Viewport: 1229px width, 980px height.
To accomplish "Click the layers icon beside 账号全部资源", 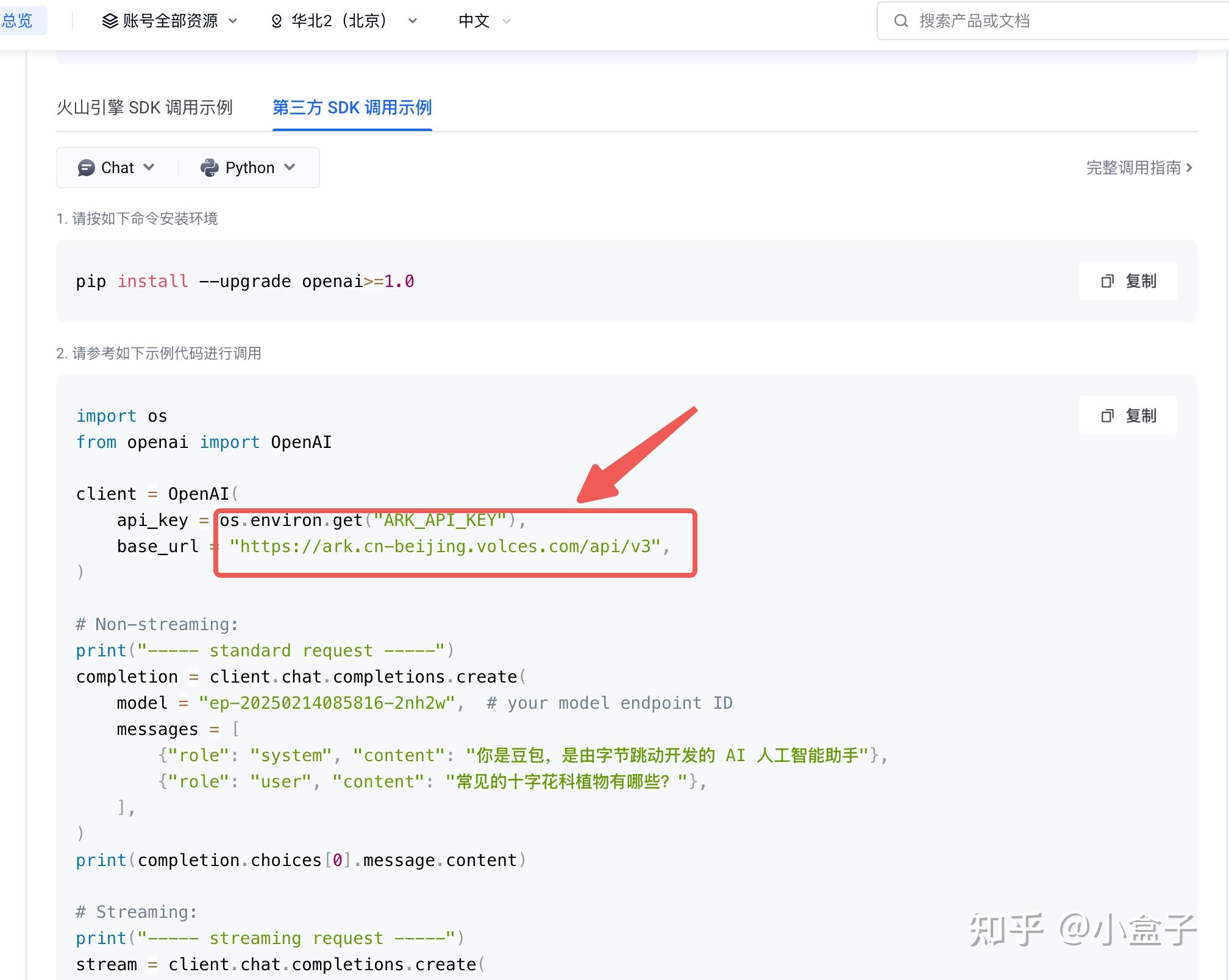I will pos(110,21).
